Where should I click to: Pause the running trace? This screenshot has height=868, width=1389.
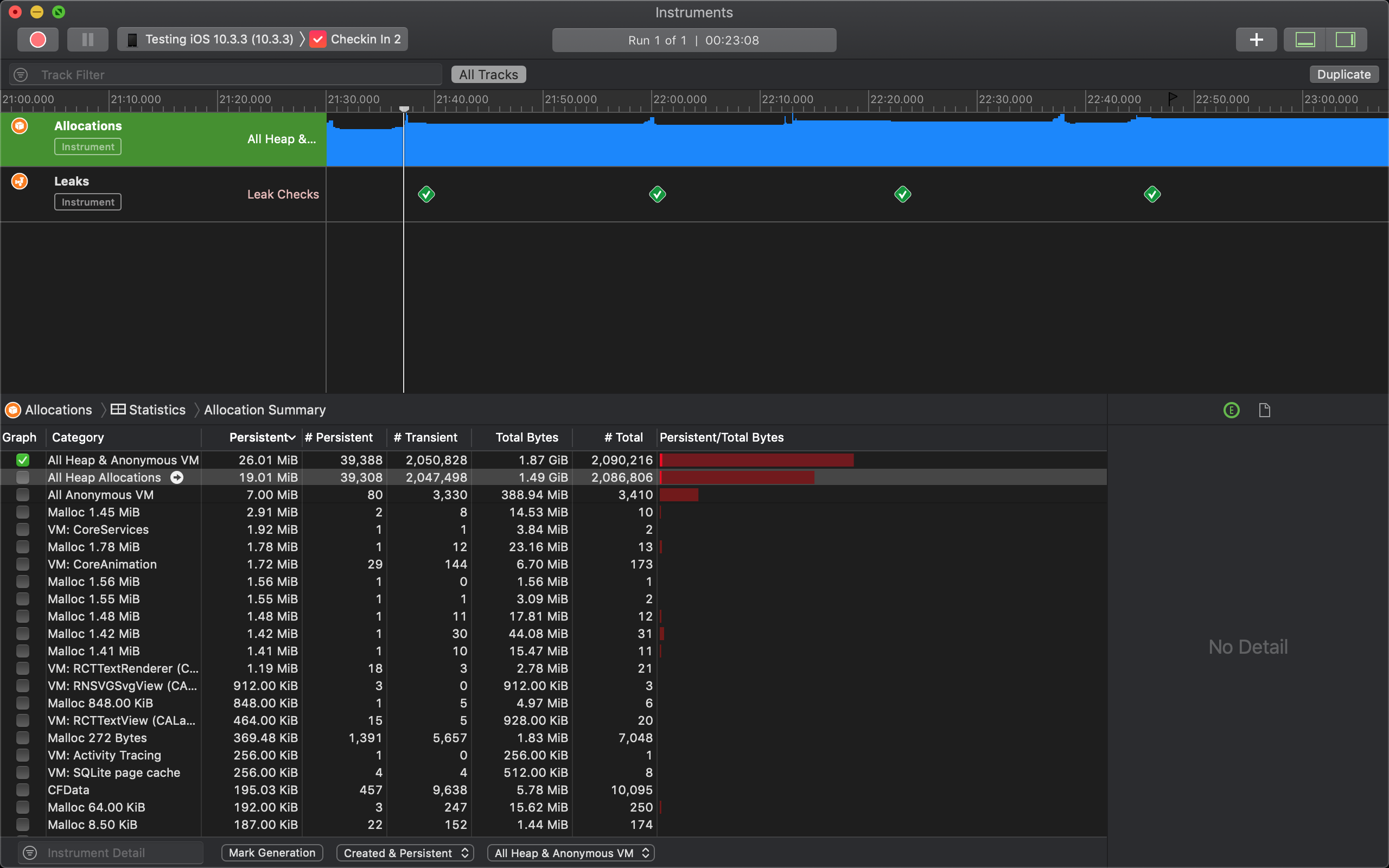coord(87,40)
